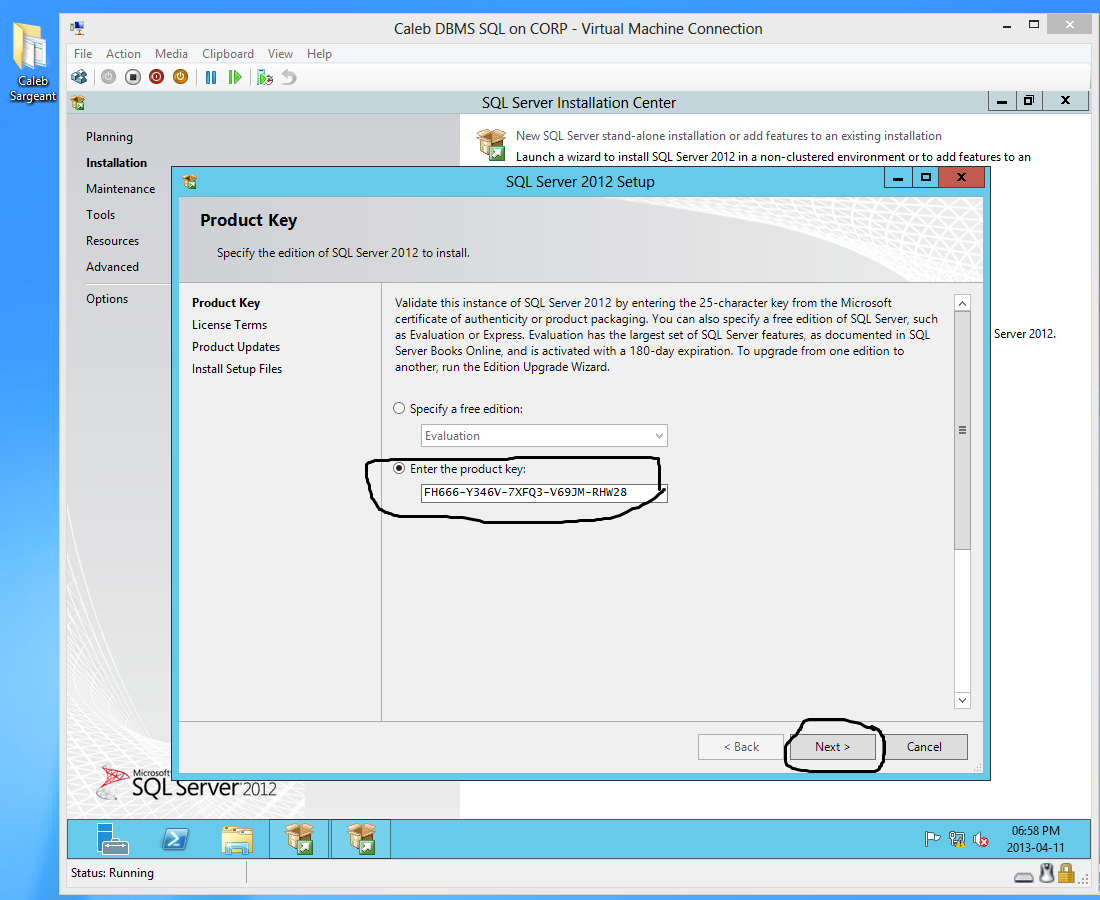Click the orange Save state toolbar icon
Screen dimensions: 1100x900
click(x=180, y=77)
